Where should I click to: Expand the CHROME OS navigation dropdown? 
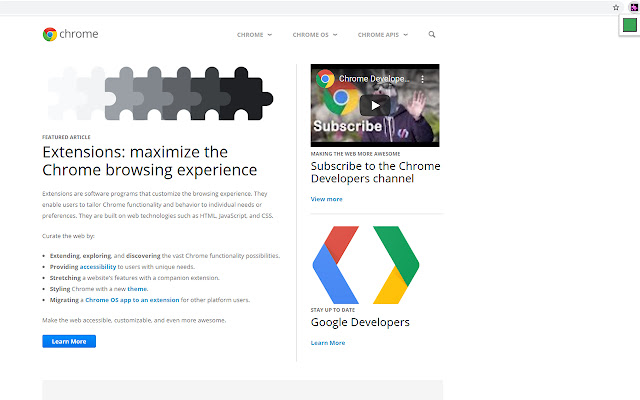[x=315, y=35]
